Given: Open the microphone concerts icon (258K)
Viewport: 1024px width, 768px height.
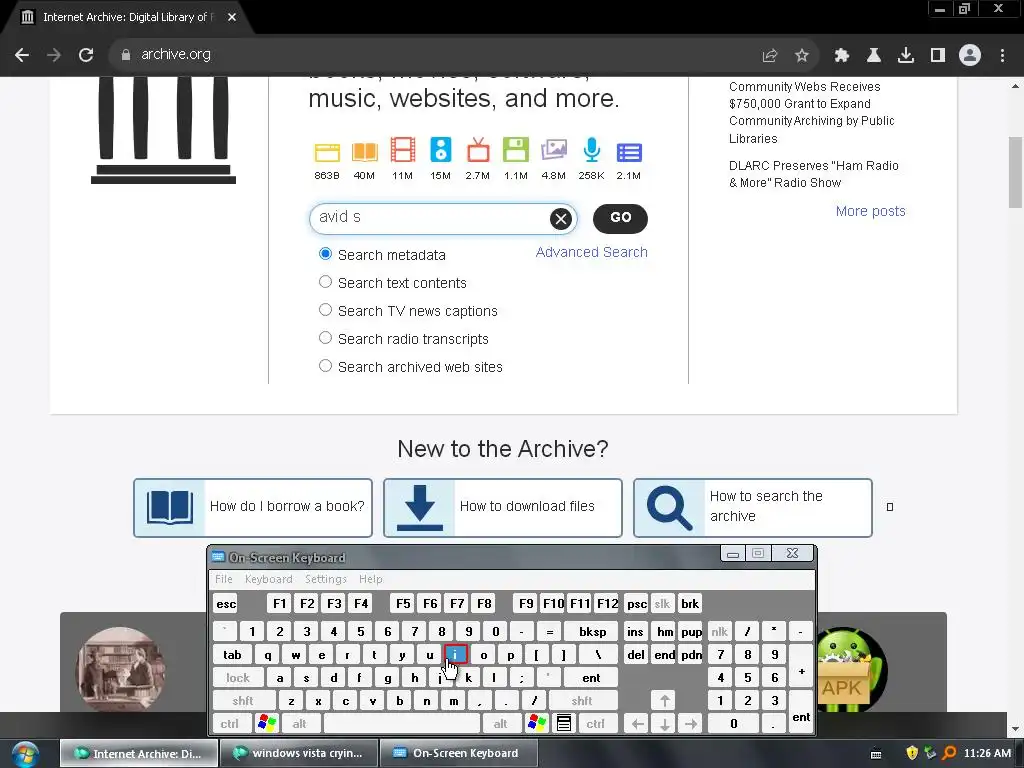Looking at the screenshot, I should [x=592, y=150].
